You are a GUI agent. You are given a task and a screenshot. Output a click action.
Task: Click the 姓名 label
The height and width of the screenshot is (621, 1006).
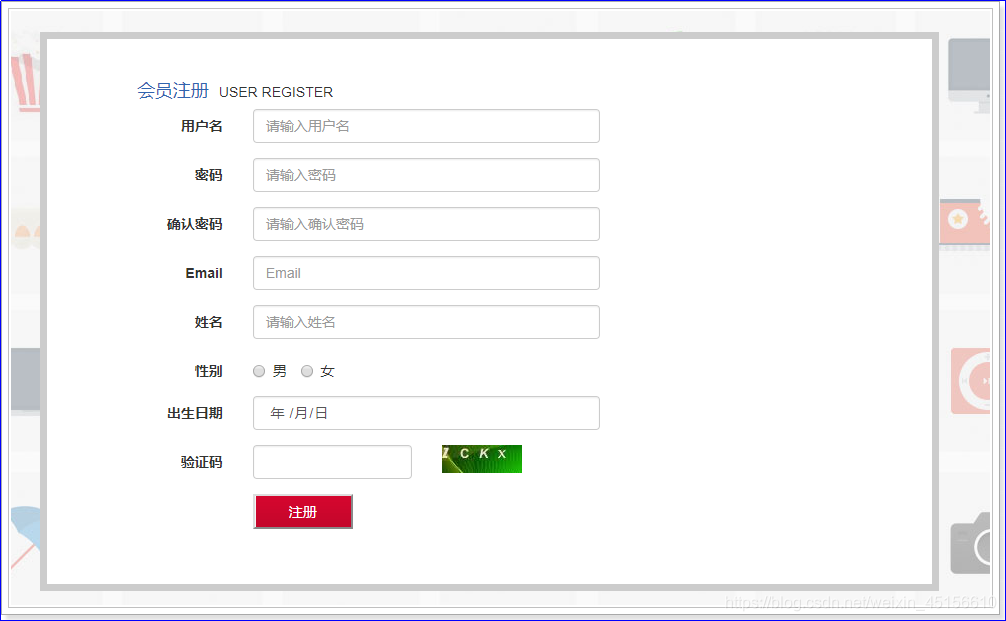click(x=209, y=322)
